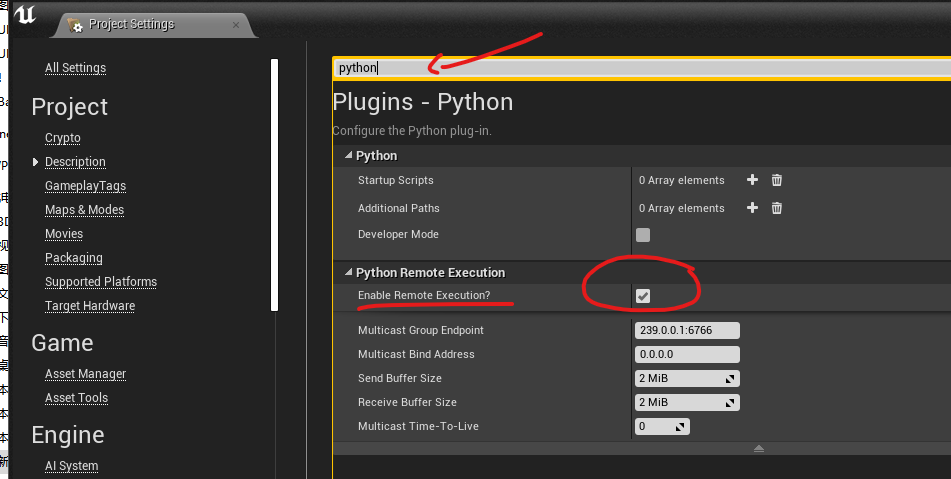Click Additional Paths 0 Array elements text
Image resolution: width=951 pixels, height=479 pixels.
[681, 208]
